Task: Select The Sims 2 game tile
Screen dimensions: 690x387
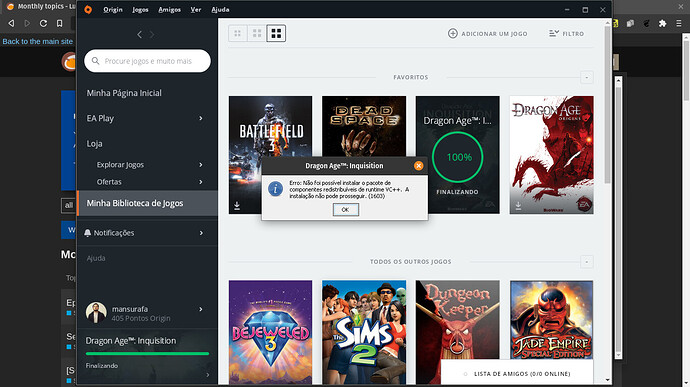Action: click(364, 332)
